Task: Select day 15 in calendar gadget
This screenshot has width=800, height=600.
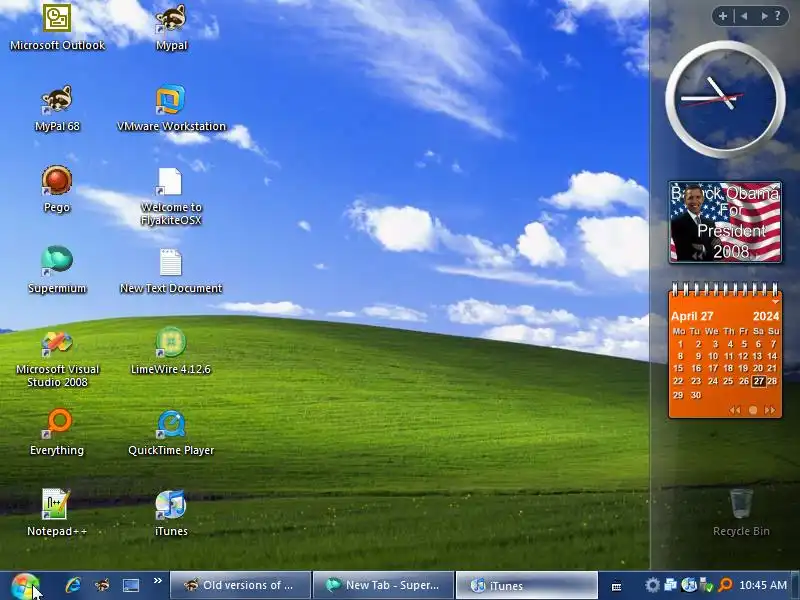Action: (x=678, y=368)
